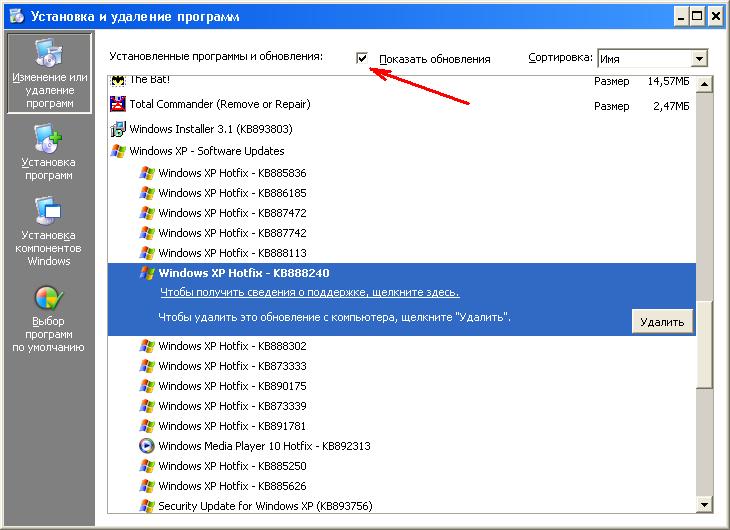Click the icon beside Hotfix KB886185

pos(147,193)
